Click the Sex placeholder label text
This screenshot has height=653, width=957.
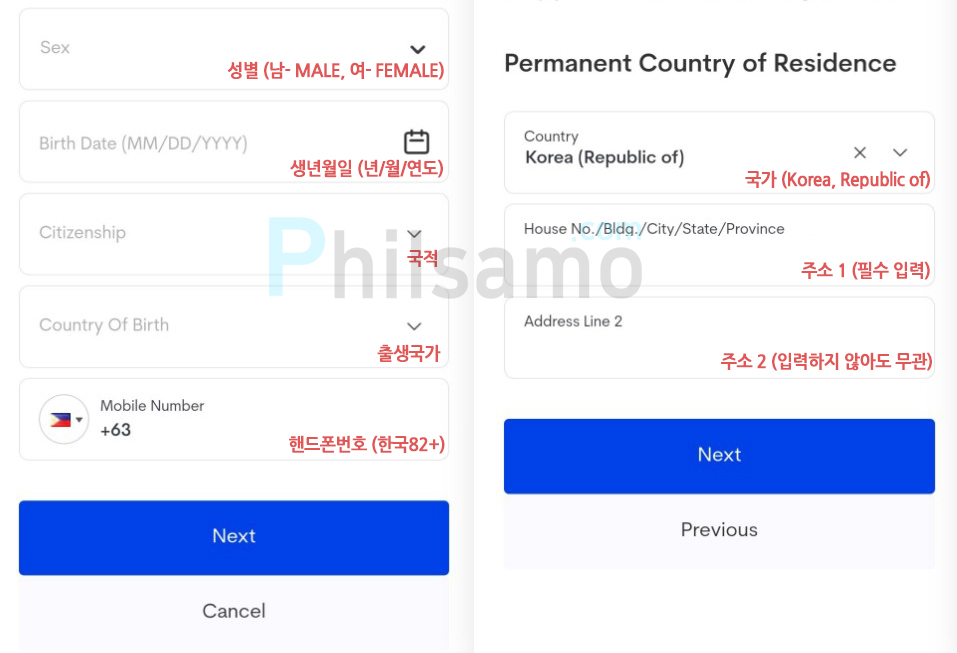55,48
